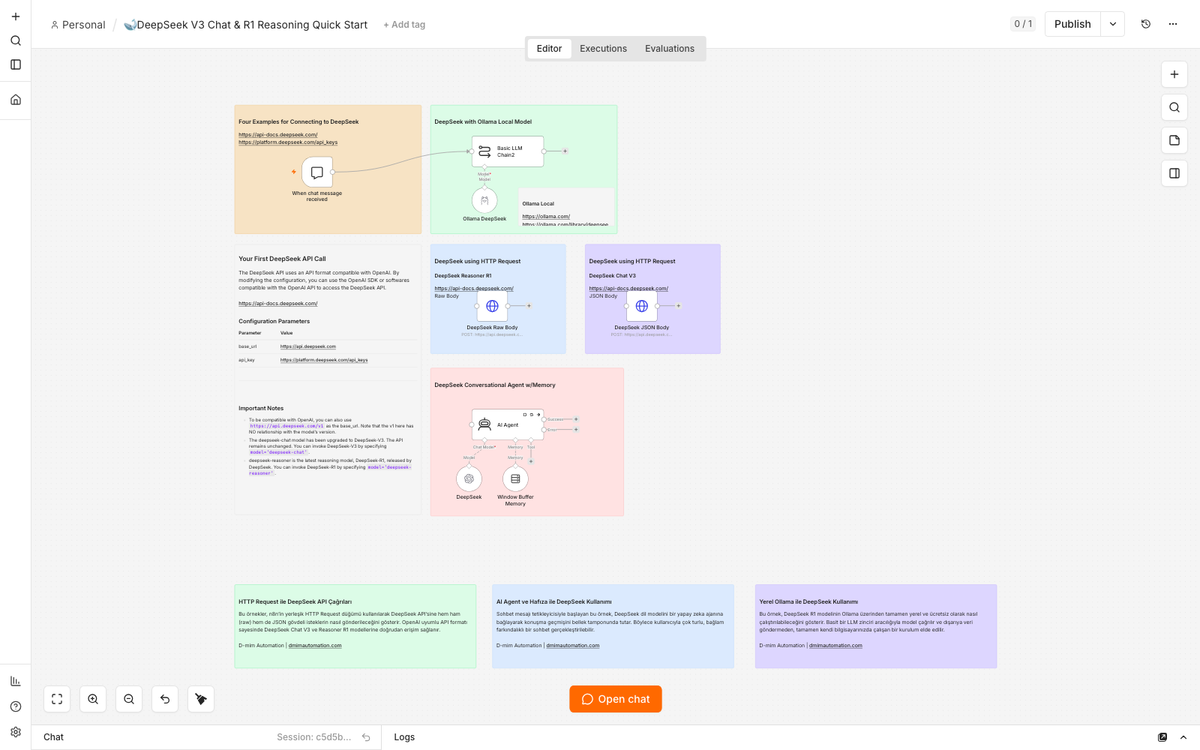Select the chat trigger node icon
1200x750 pixels.
(317, 172)
